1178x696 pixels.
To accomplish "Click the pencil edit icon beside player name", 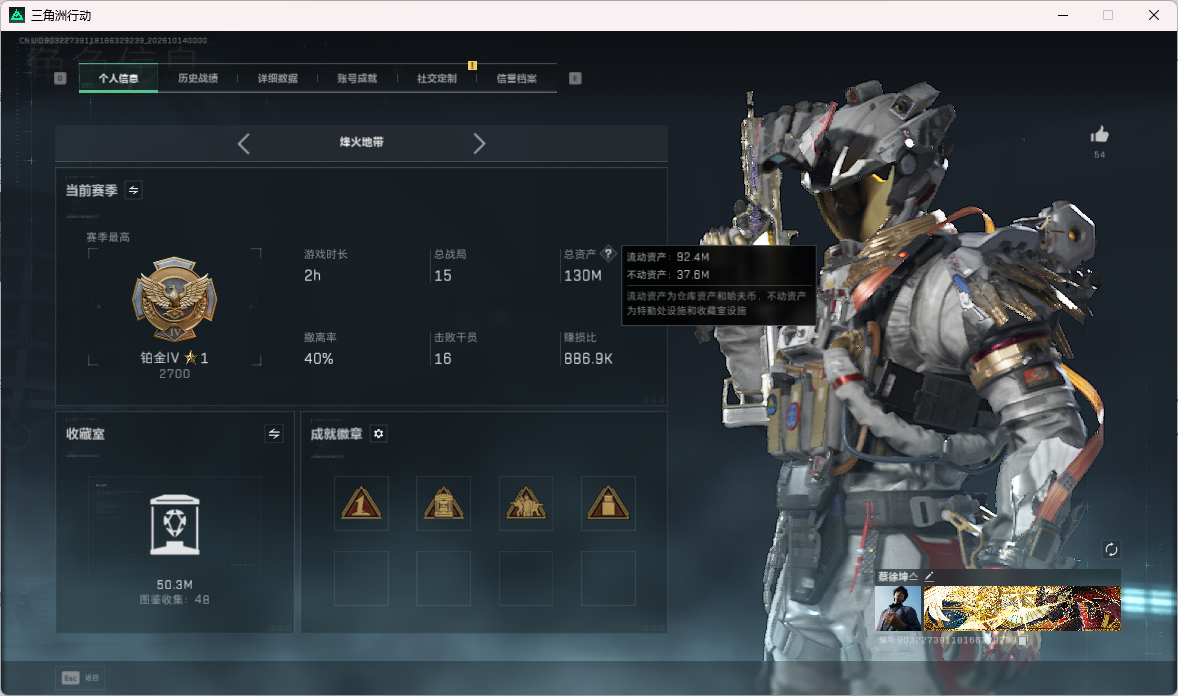I will (x=929, y=576).
